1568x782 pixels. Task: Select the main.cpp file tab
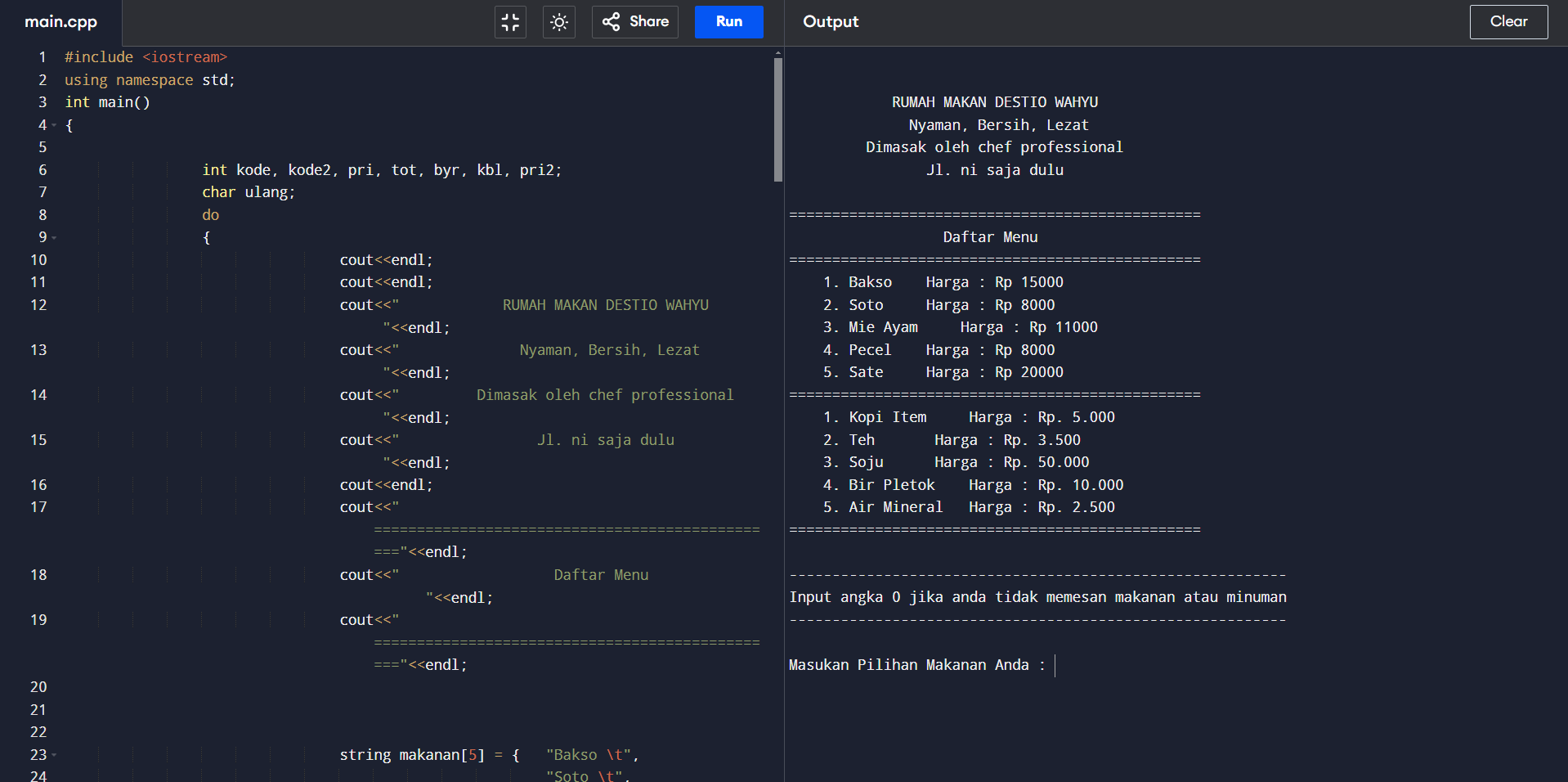[x=61, y=22]
